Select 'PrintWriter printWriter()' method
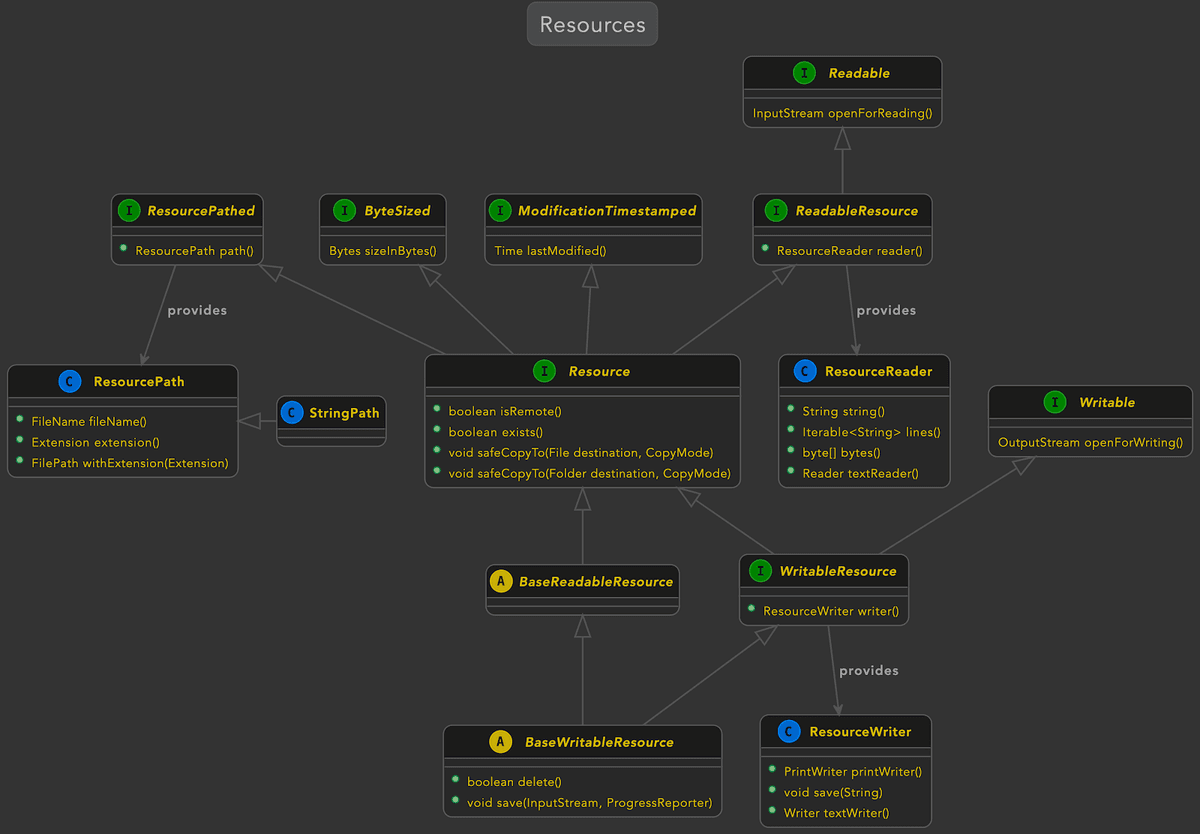Screen dimensions: 1200x834 [x=853, y=772]
